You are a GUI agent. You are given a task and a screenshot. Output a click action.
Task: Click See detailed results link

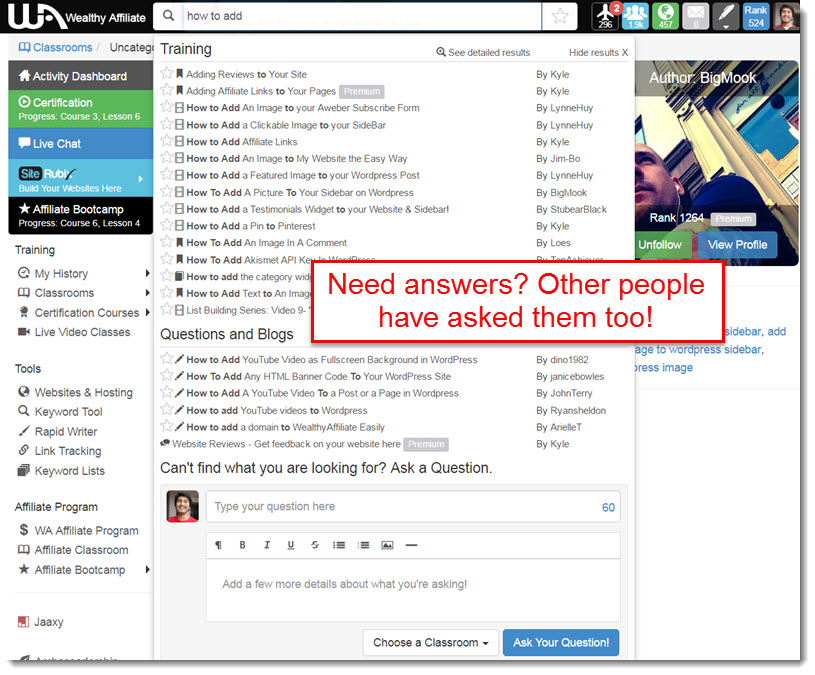point(483,52)
